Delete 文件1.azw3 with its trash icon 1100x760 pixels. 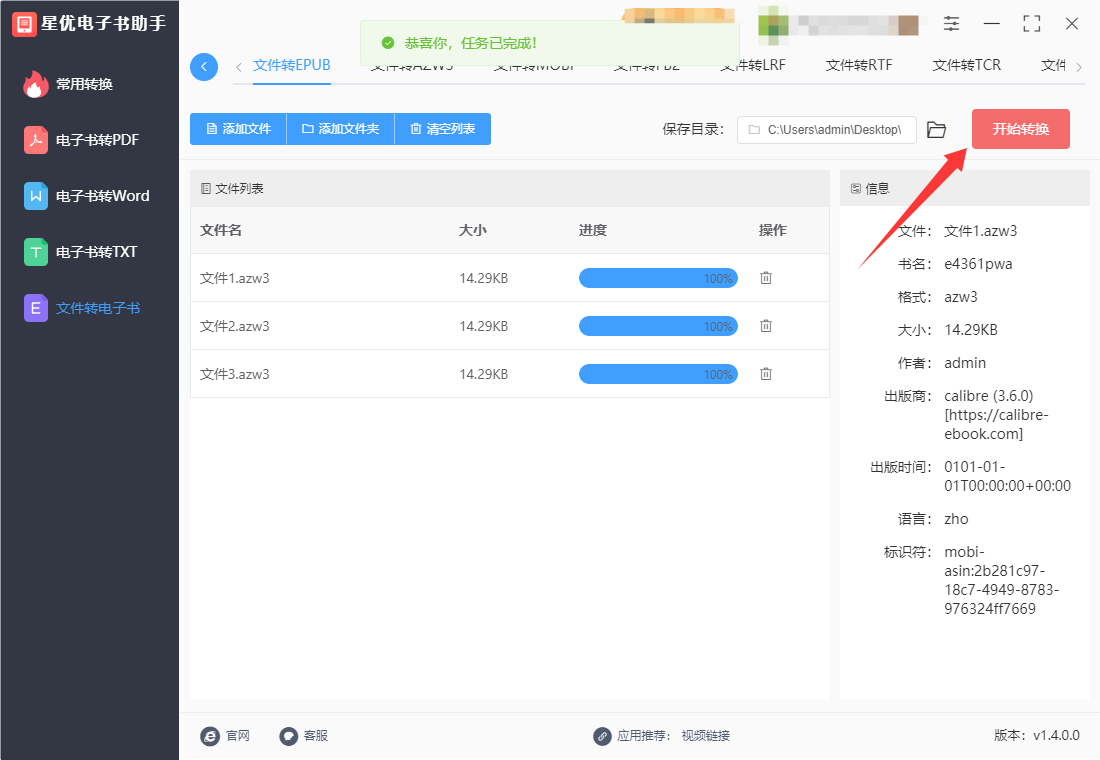click(x=766, y=278)
